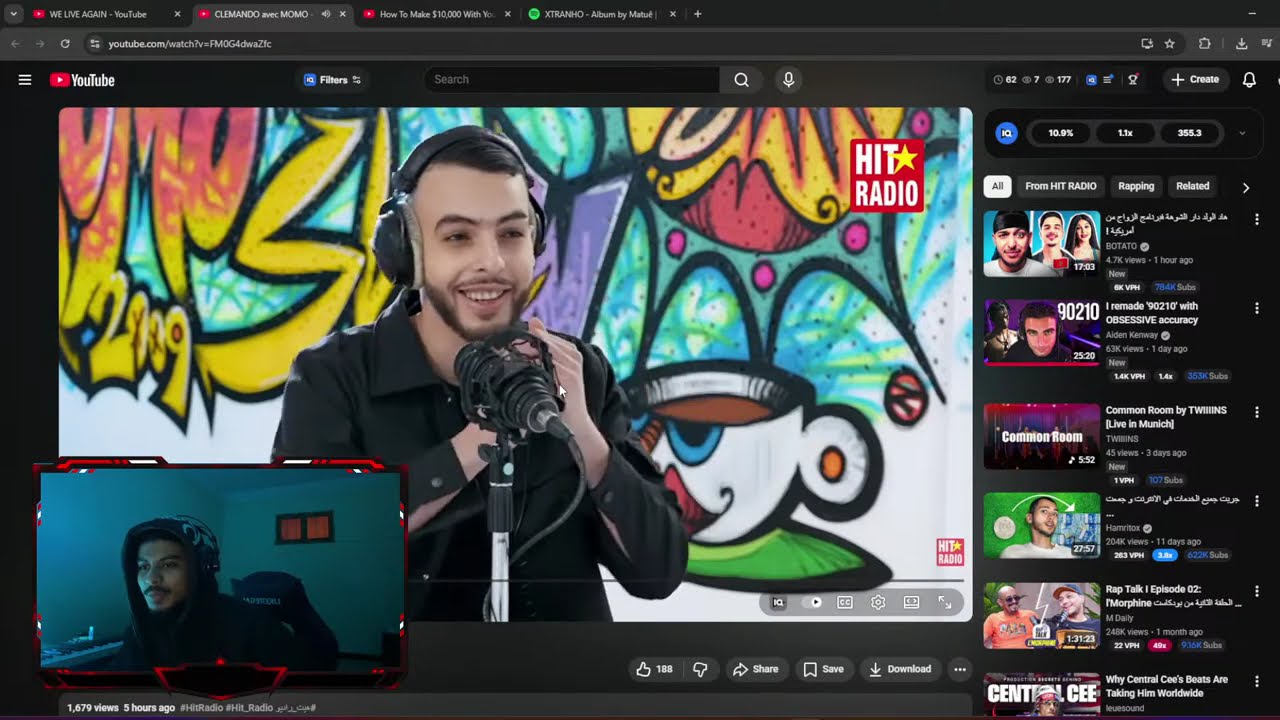Screen dimensions: 1280x720
Task: View site information icon in address bar
Action: tap(94, 44)
